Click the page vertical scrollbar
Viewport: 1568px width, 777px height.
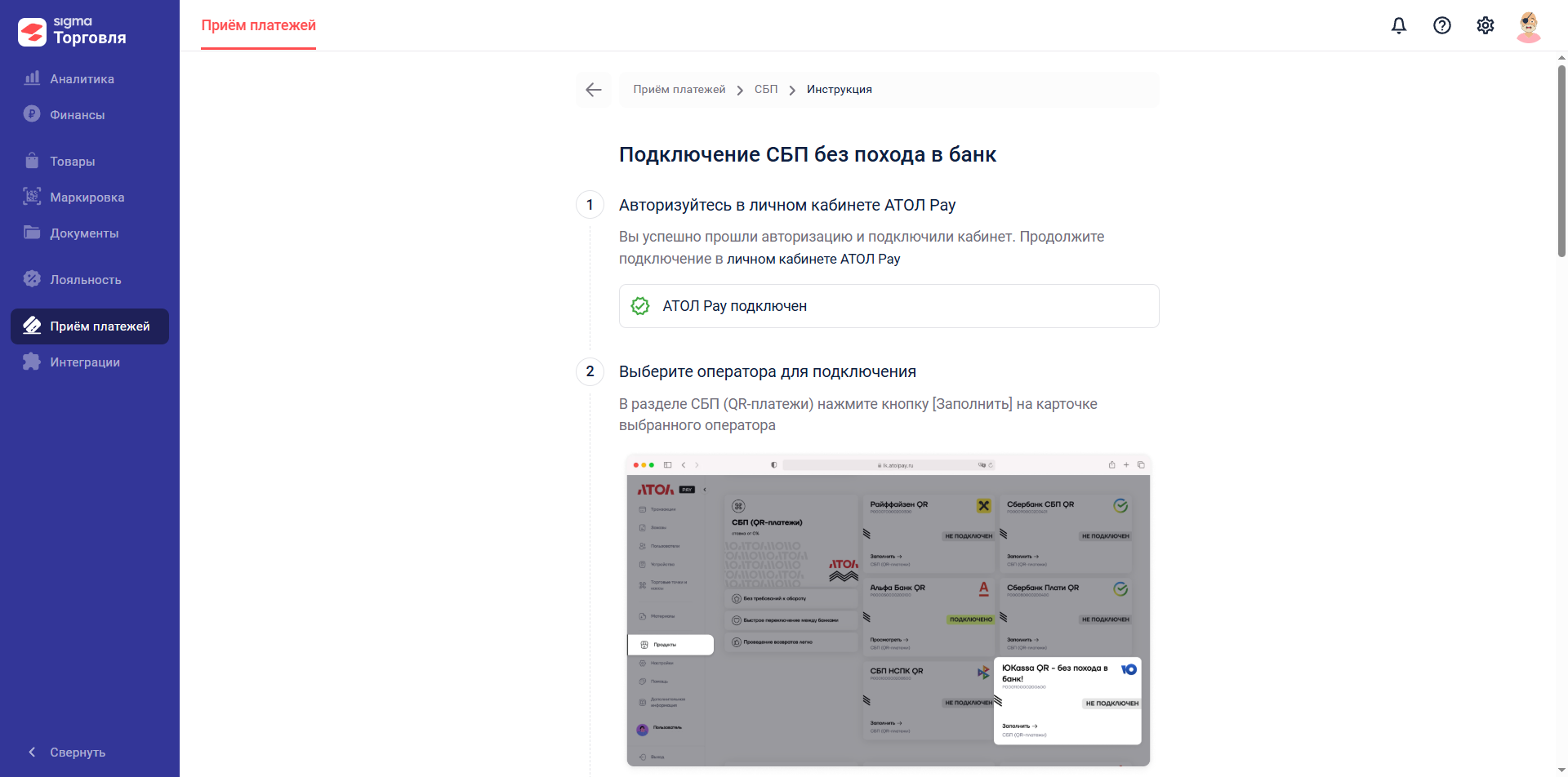1561,163
